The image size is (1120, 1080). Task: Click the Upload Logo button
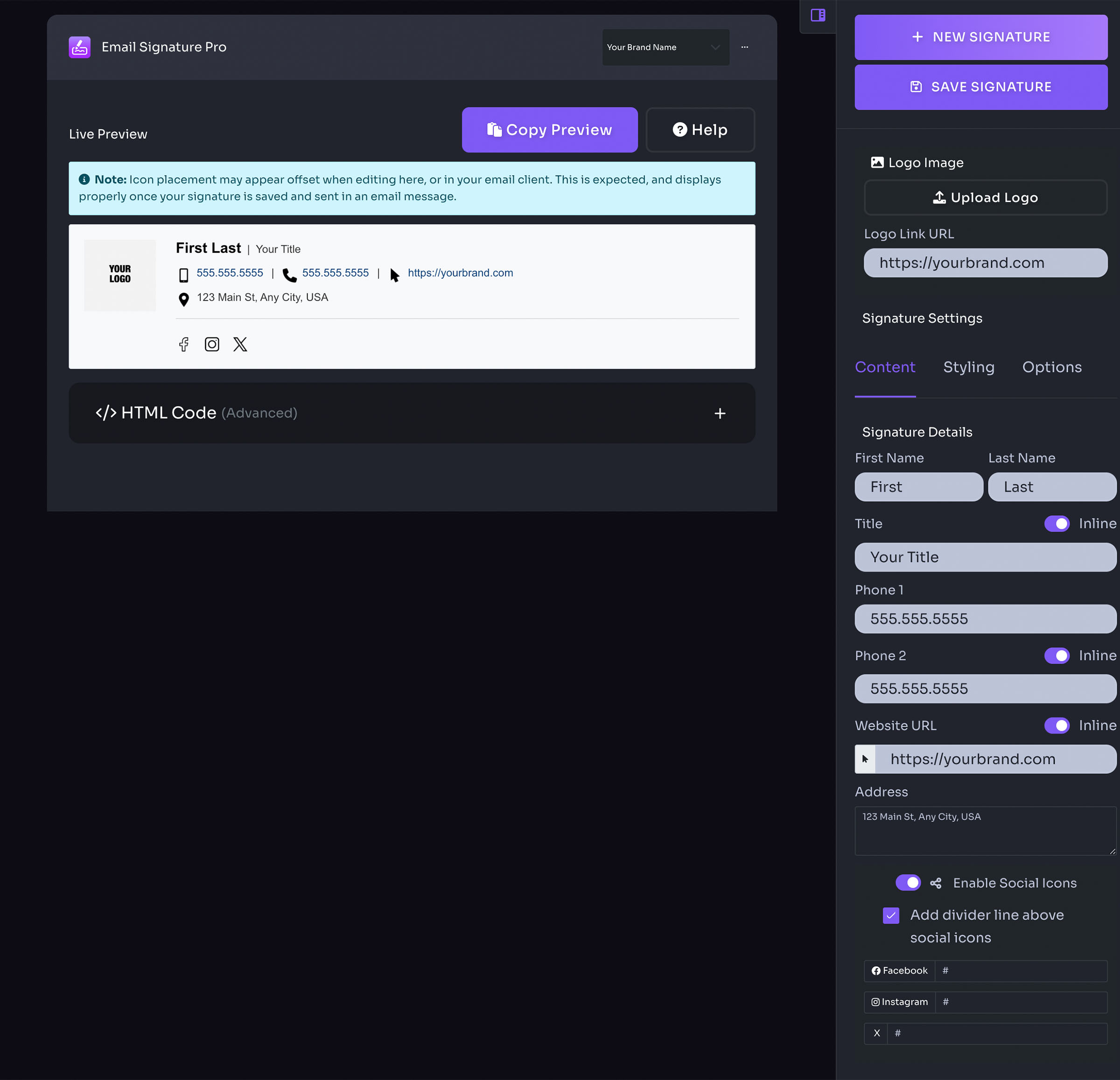pos(985,198)
